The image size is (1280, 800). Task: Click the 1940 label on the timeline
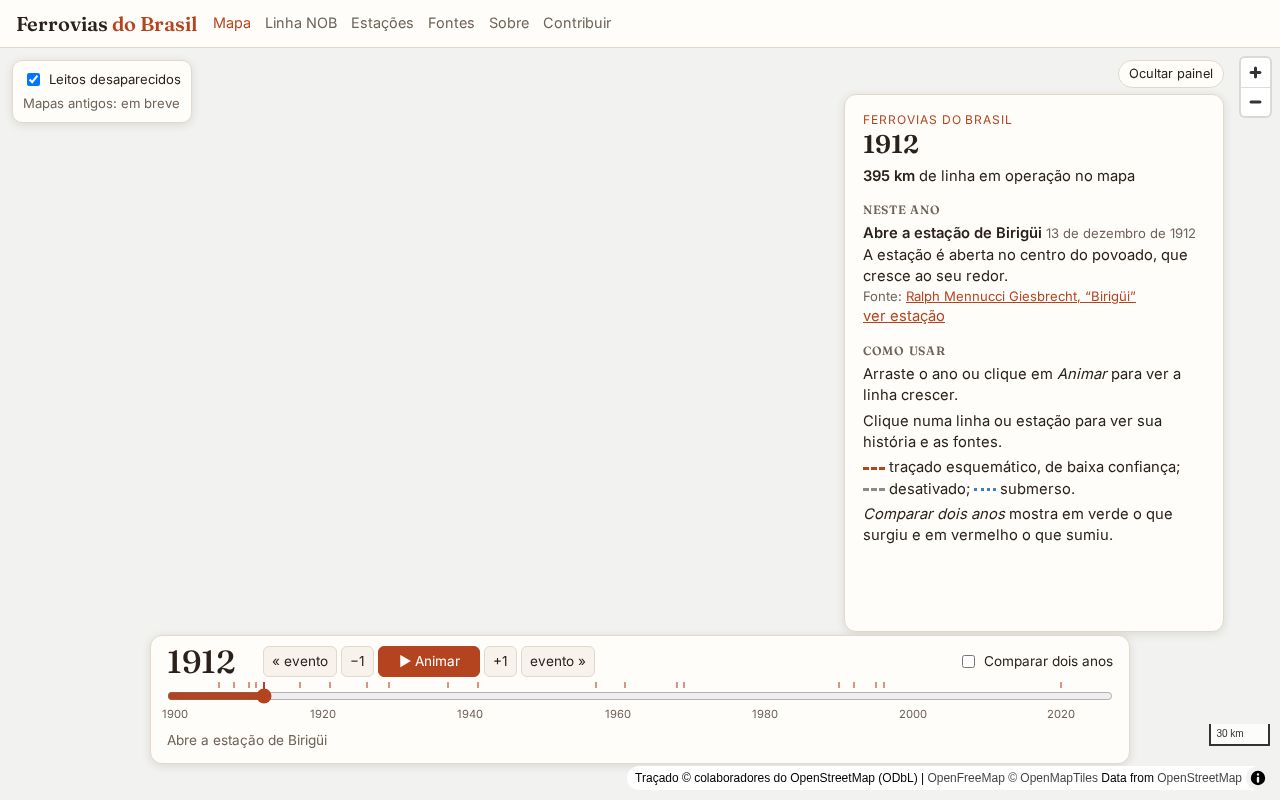coord(470,714)
